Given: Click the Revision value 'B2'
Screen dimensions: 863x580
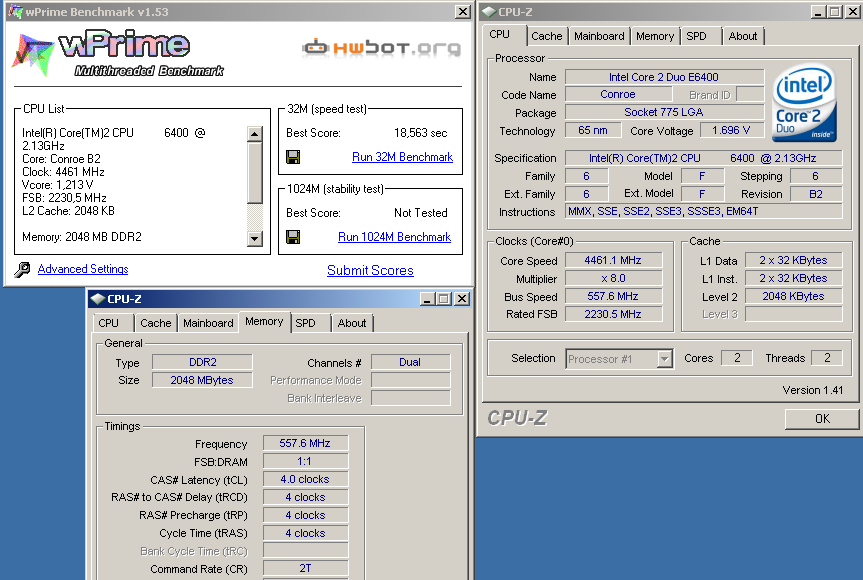Looking at the screenshot, I should pos(816,194).
